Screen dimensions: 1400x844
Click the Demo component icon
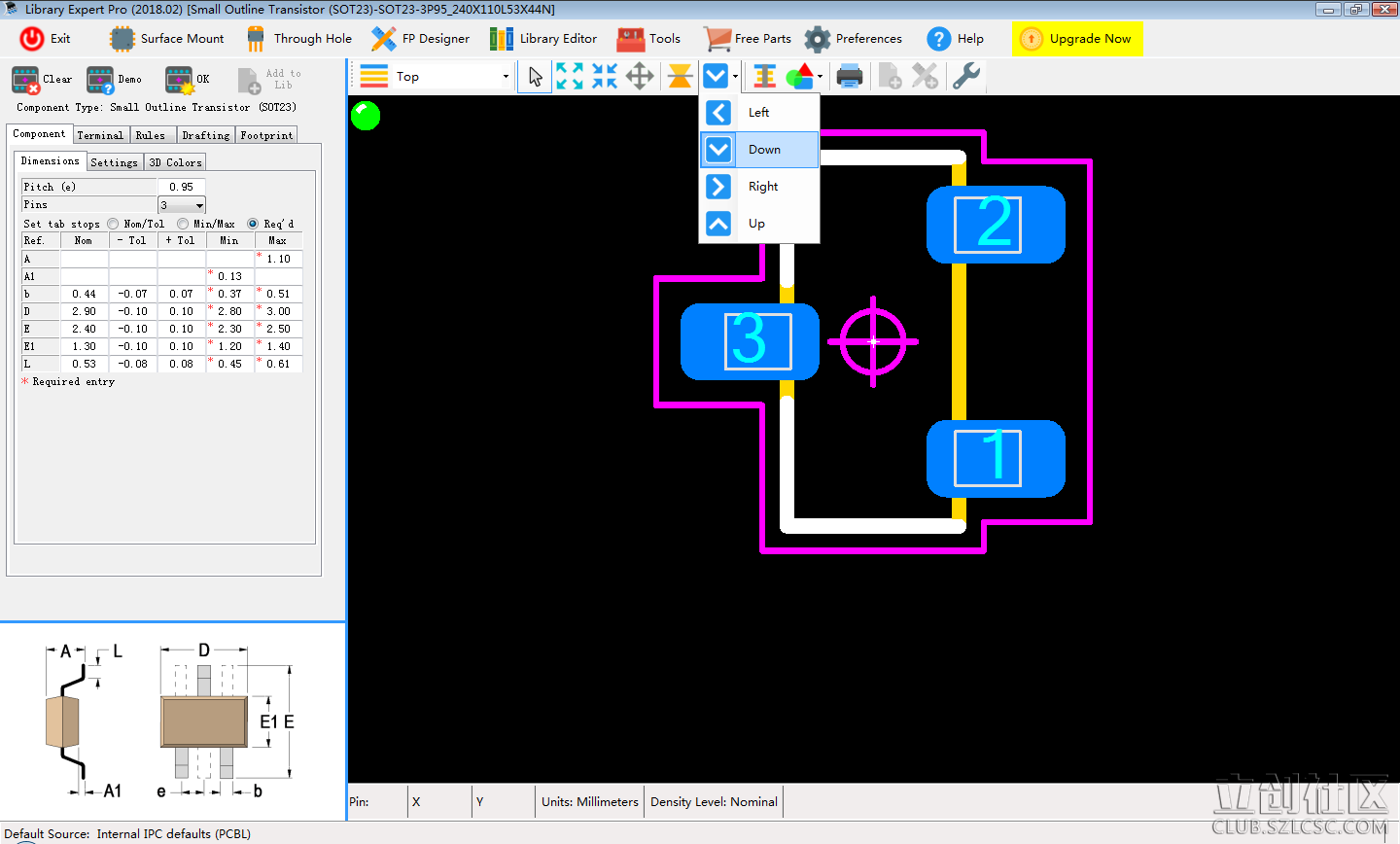(101, 80)
